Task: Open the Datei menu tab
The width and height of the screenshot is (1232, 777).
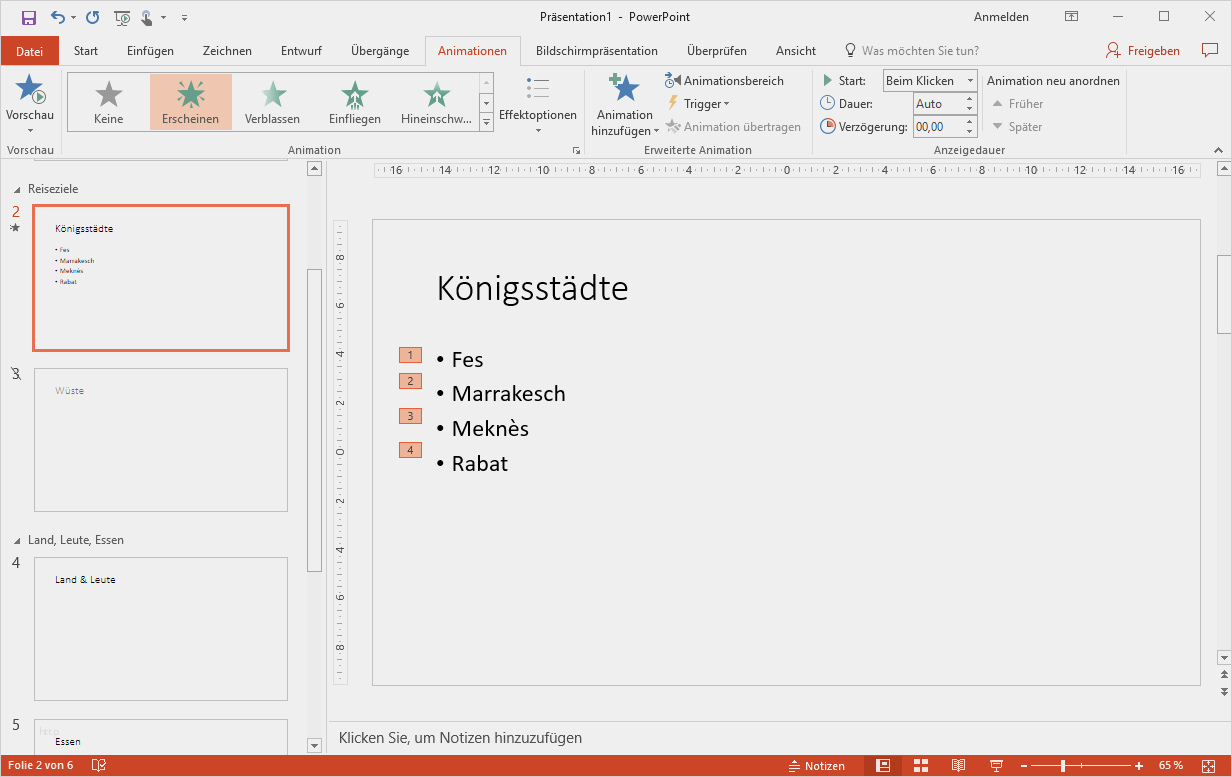Action: [x=30, y=51]
